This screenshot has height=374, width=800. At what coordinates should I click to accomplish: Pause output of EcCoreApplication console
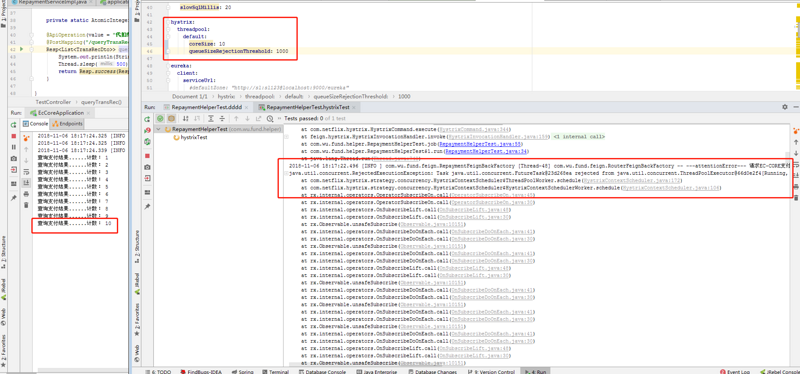(x=14, y=147)
